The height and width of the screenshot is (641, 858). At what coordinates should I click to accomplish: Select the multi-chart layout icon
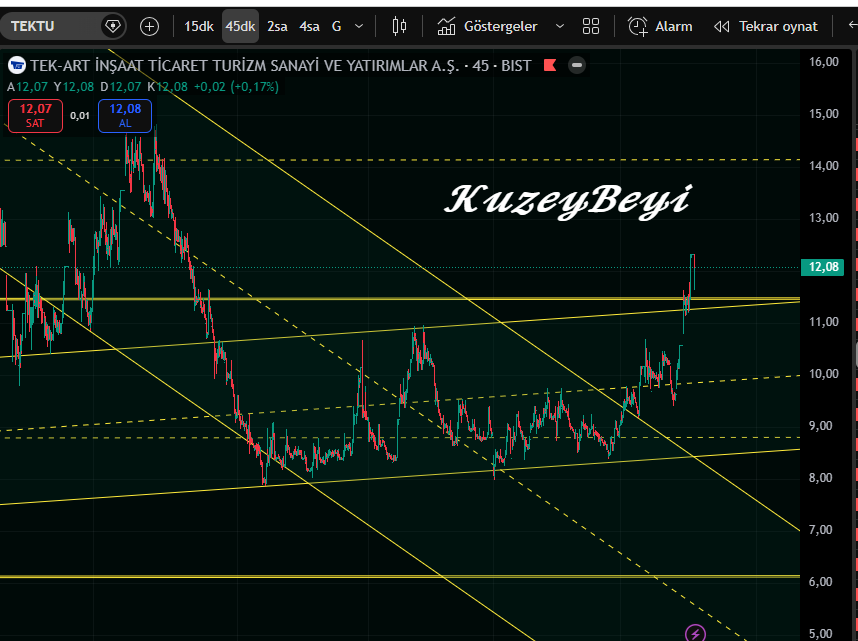pos(590,26)
